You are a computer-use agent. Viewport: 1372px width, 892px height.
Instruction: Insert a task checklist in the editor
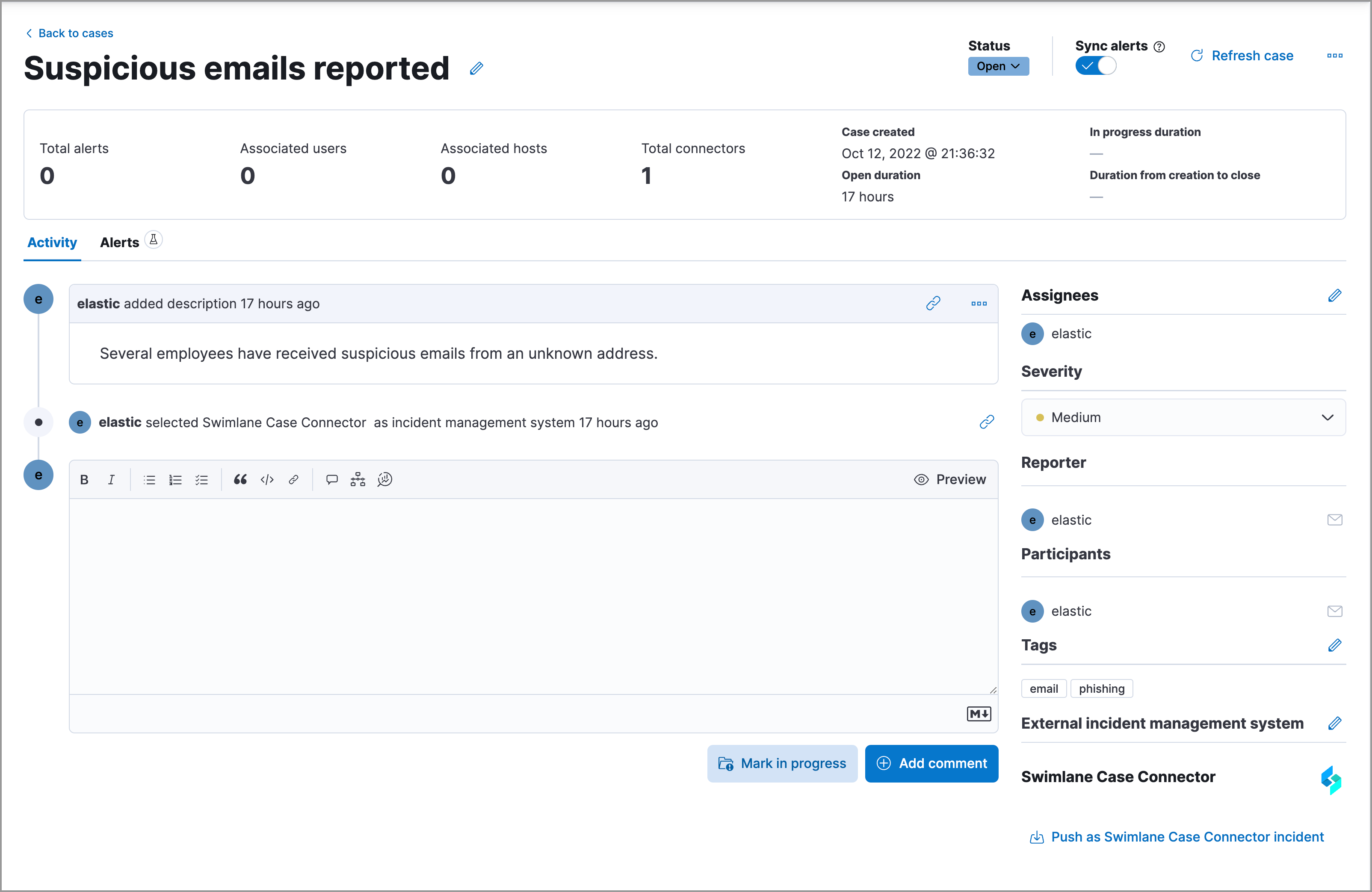point(202,479)
